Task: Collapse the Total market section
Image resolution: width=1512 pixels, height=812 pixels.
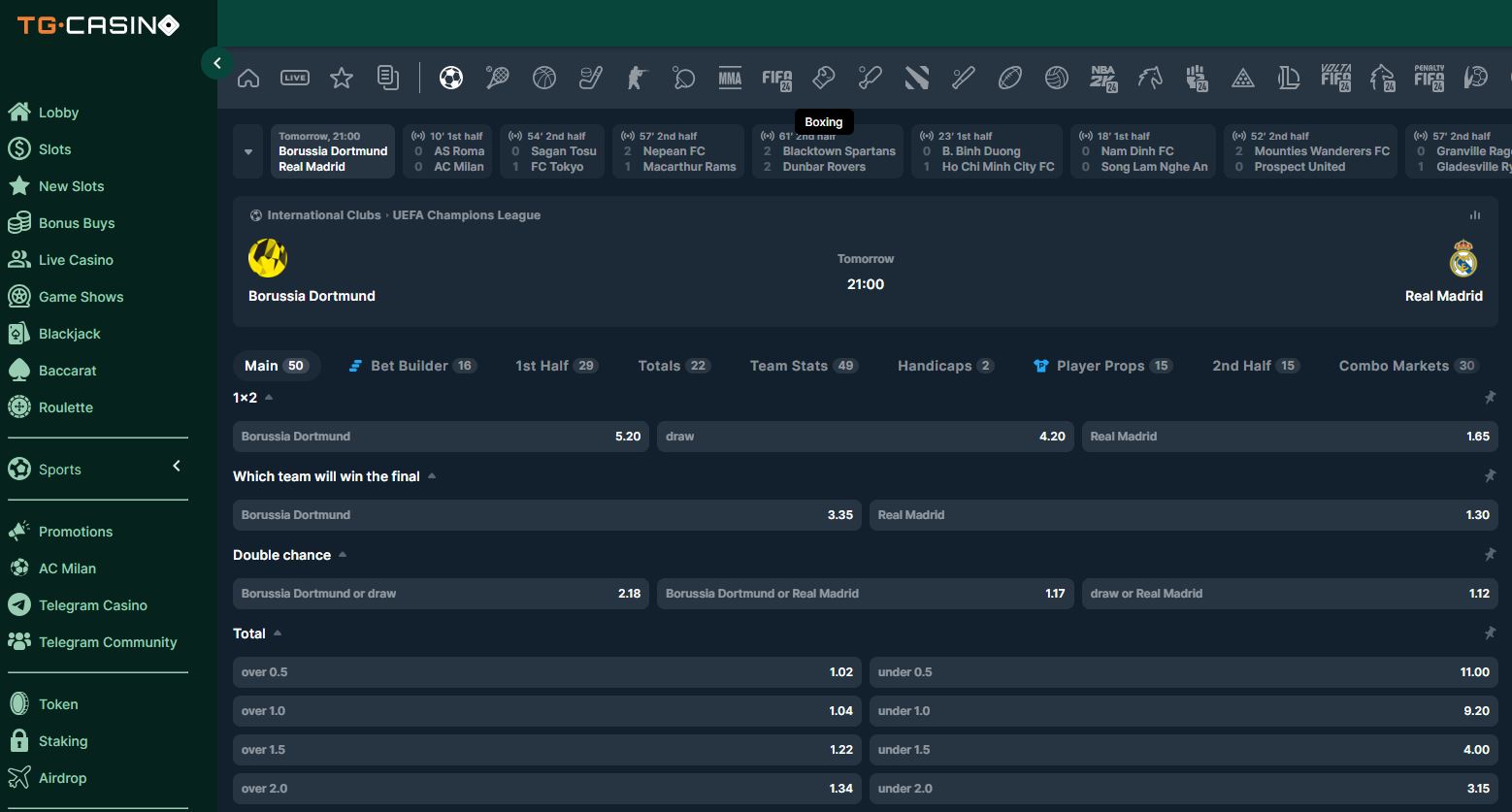Action: point(278,633)
